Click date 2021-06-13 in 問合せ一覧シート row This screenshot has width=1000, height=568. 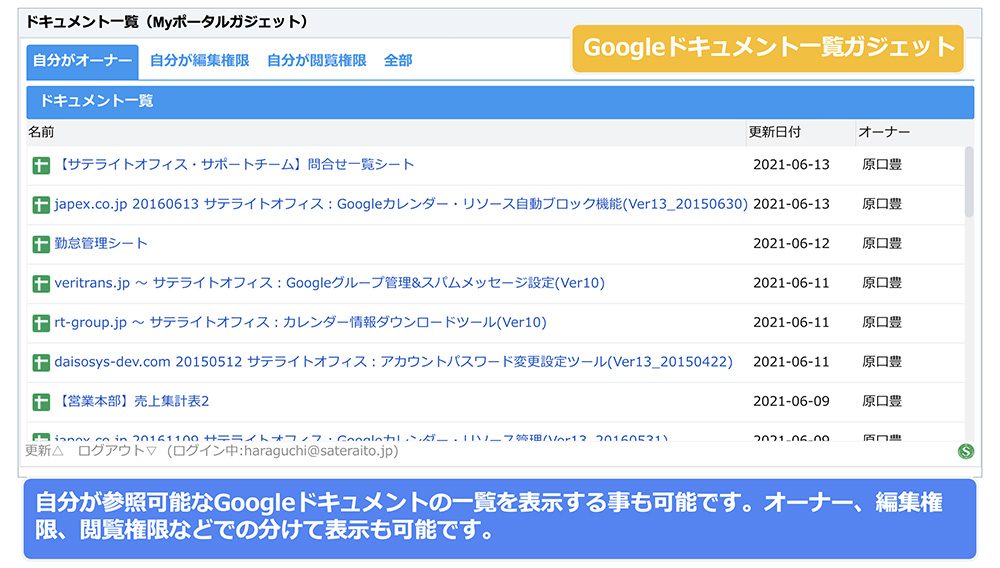coord(791,164)
